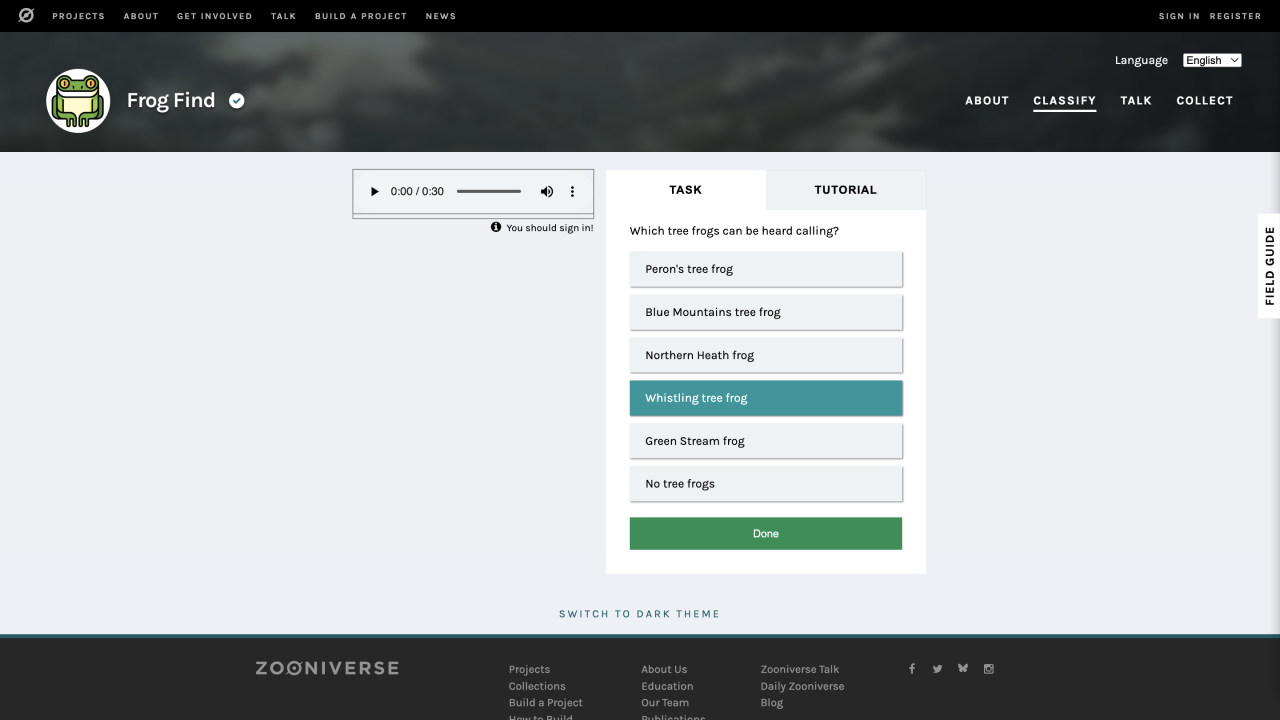
Task: Open Build a Project in top navigation
Action: click(x=361, y=16)
